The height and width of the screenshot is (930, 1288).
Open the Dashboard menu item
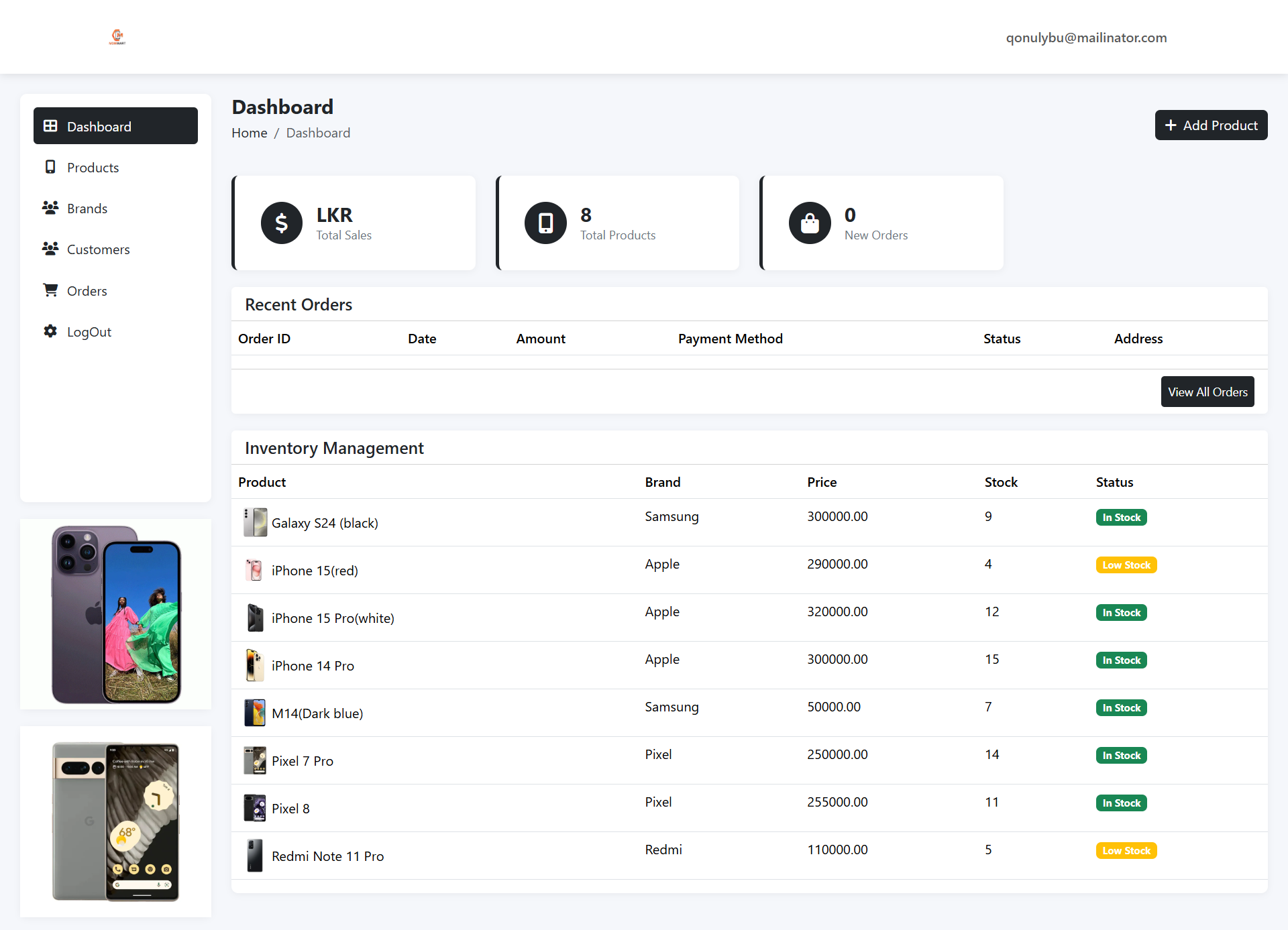click(115, 126)
